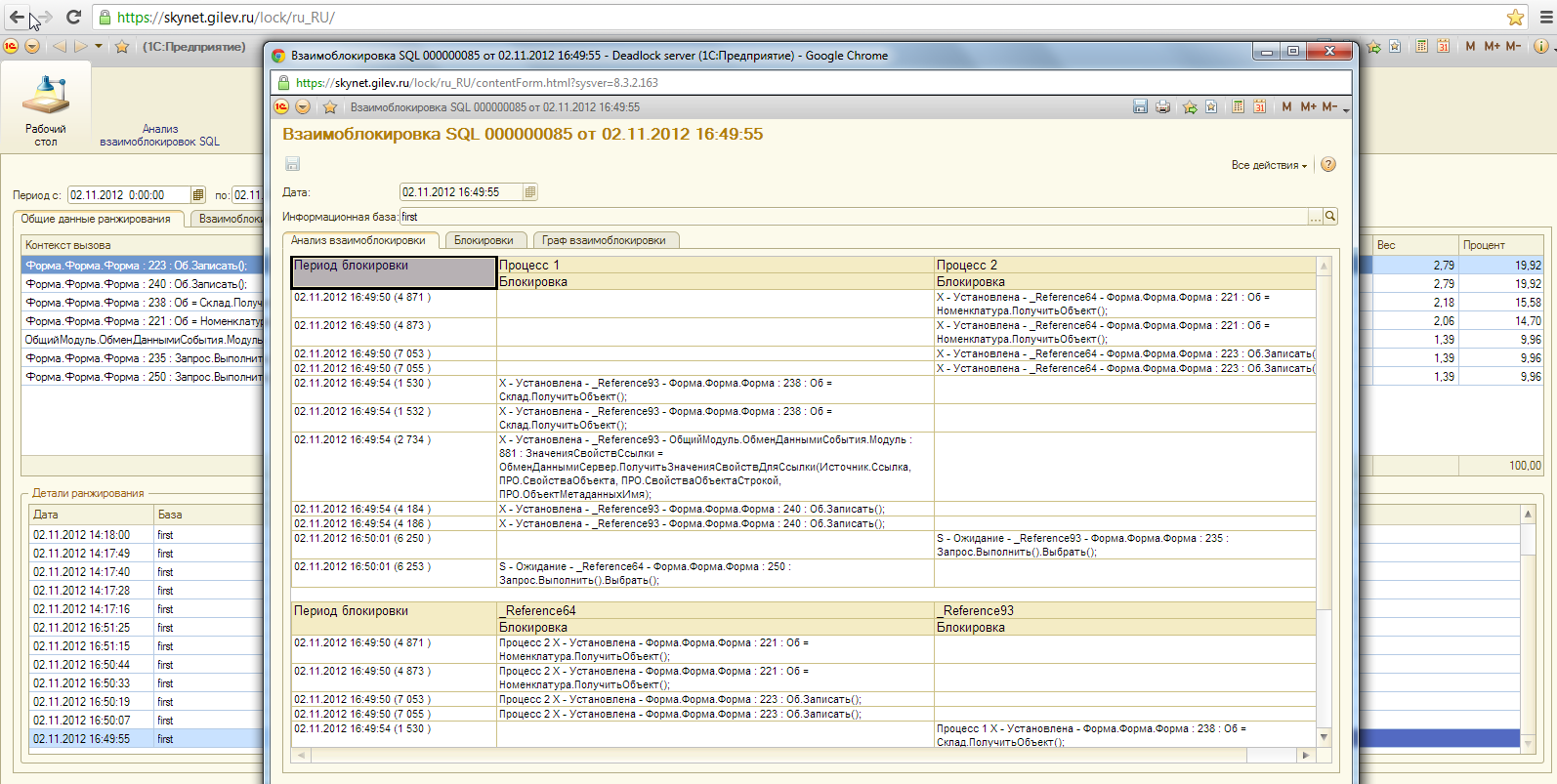The image size is (1557, 784).
Task: Click down arrow of the popup table's vertical scrollbar
Action: pos(1325,737)
